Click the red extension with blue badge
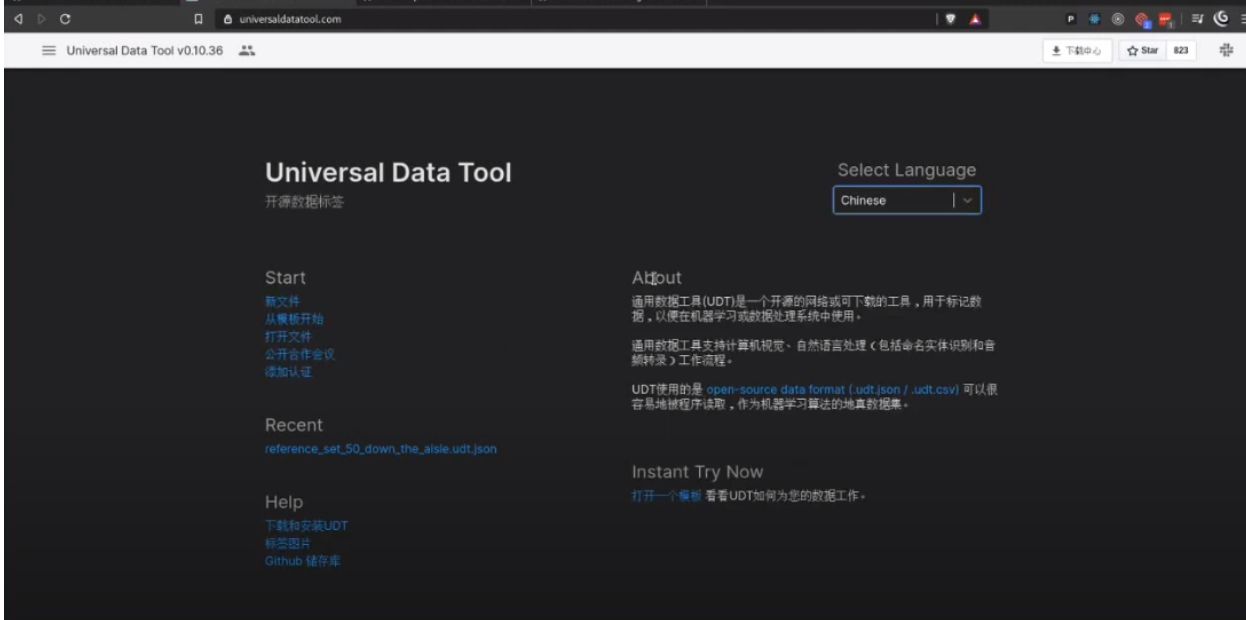 pyautogui.click(x=1143, y=18)
